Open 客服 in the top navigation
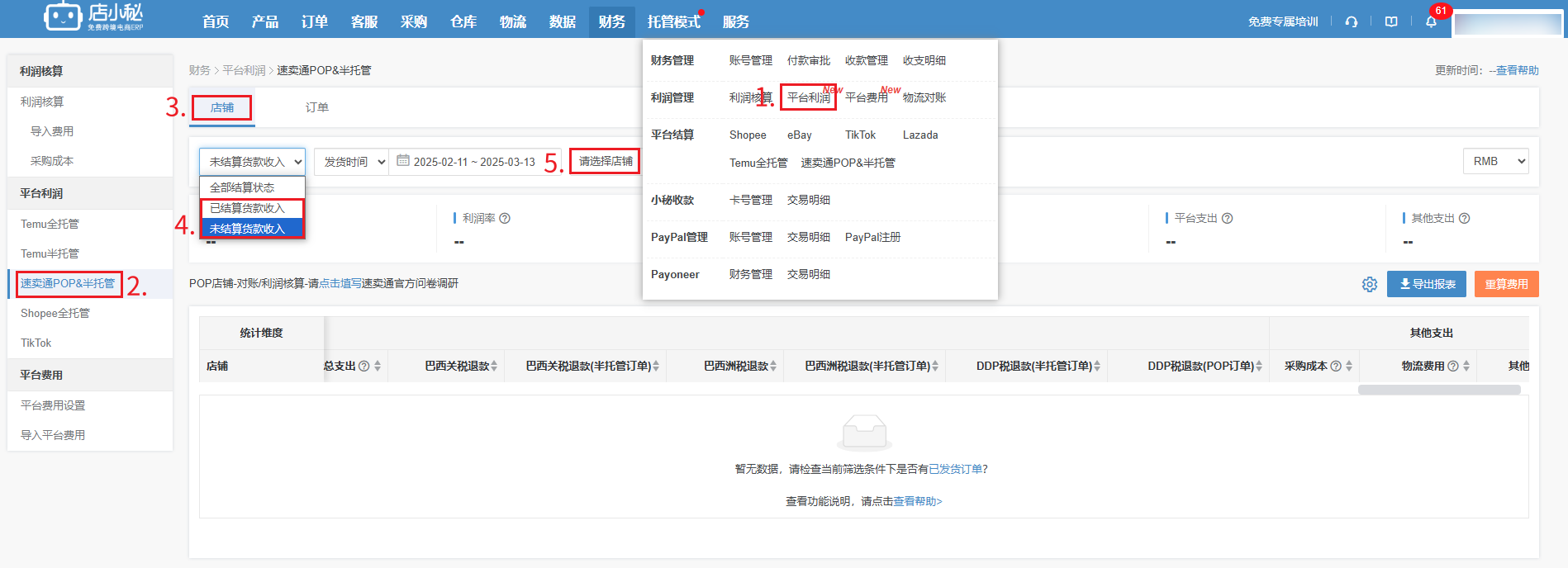1568x568 pixels. click(x=364, y=21)
